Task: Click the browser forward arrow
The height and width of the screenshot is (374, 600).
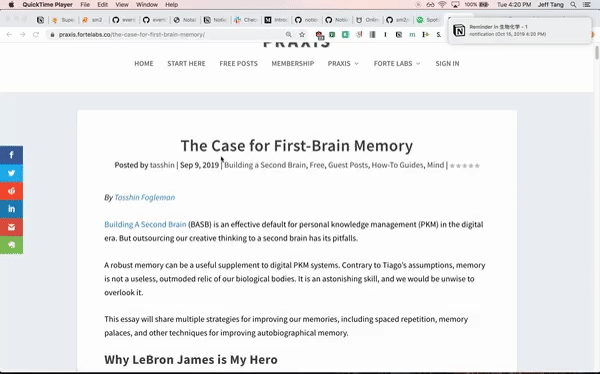Action: pyautogui.click(x=23, y=34)
